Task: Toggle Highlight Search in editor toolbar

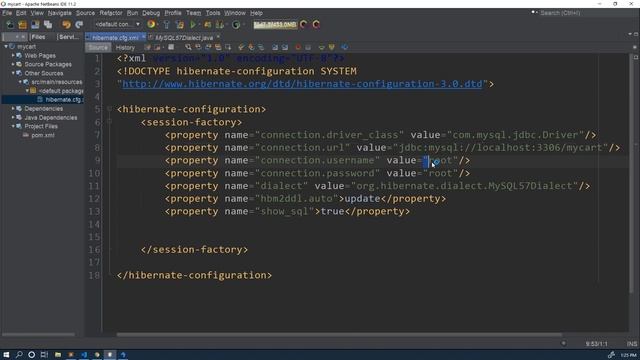Action: tap(218, 47)
